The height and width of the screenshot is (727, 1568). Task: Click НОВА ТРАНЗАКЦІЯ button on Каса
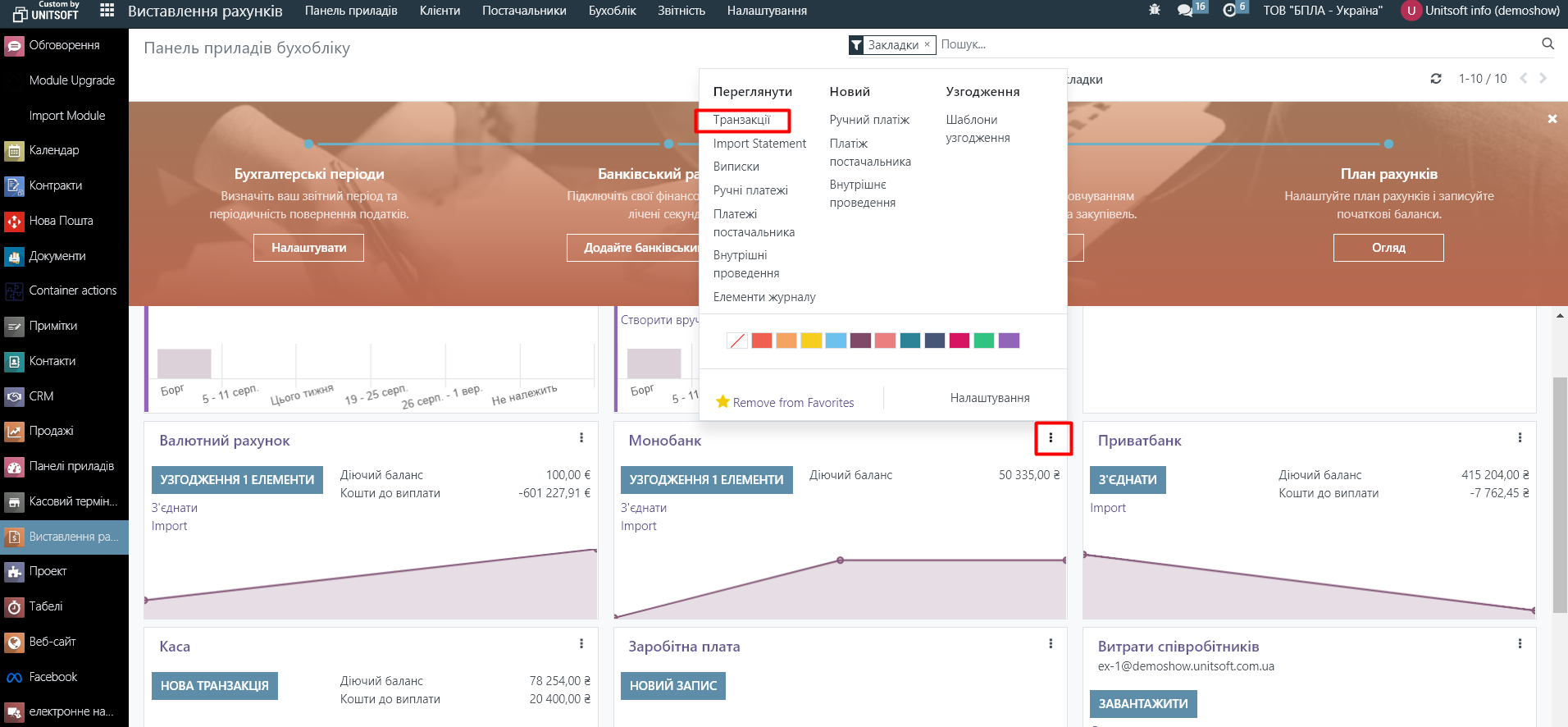(x=214, y=686)
